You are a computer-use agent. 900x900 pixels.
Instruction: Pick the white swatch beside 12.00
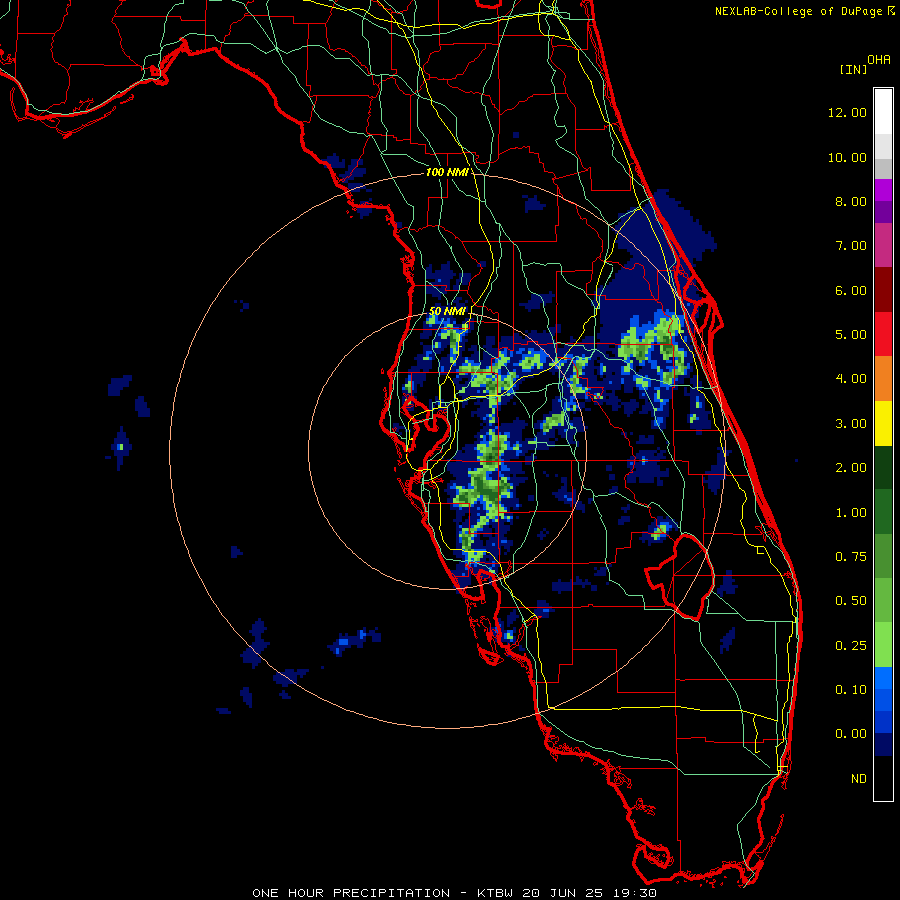point(883,111)
